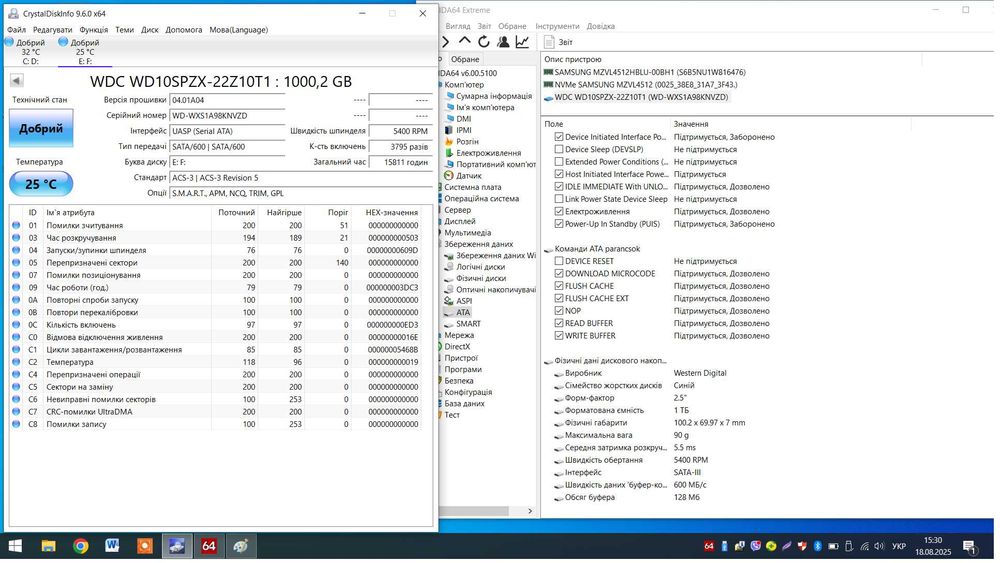The image size is (1000, 563).
Task: Open File Explorer from the taskbar
Action: click(48, 546)
